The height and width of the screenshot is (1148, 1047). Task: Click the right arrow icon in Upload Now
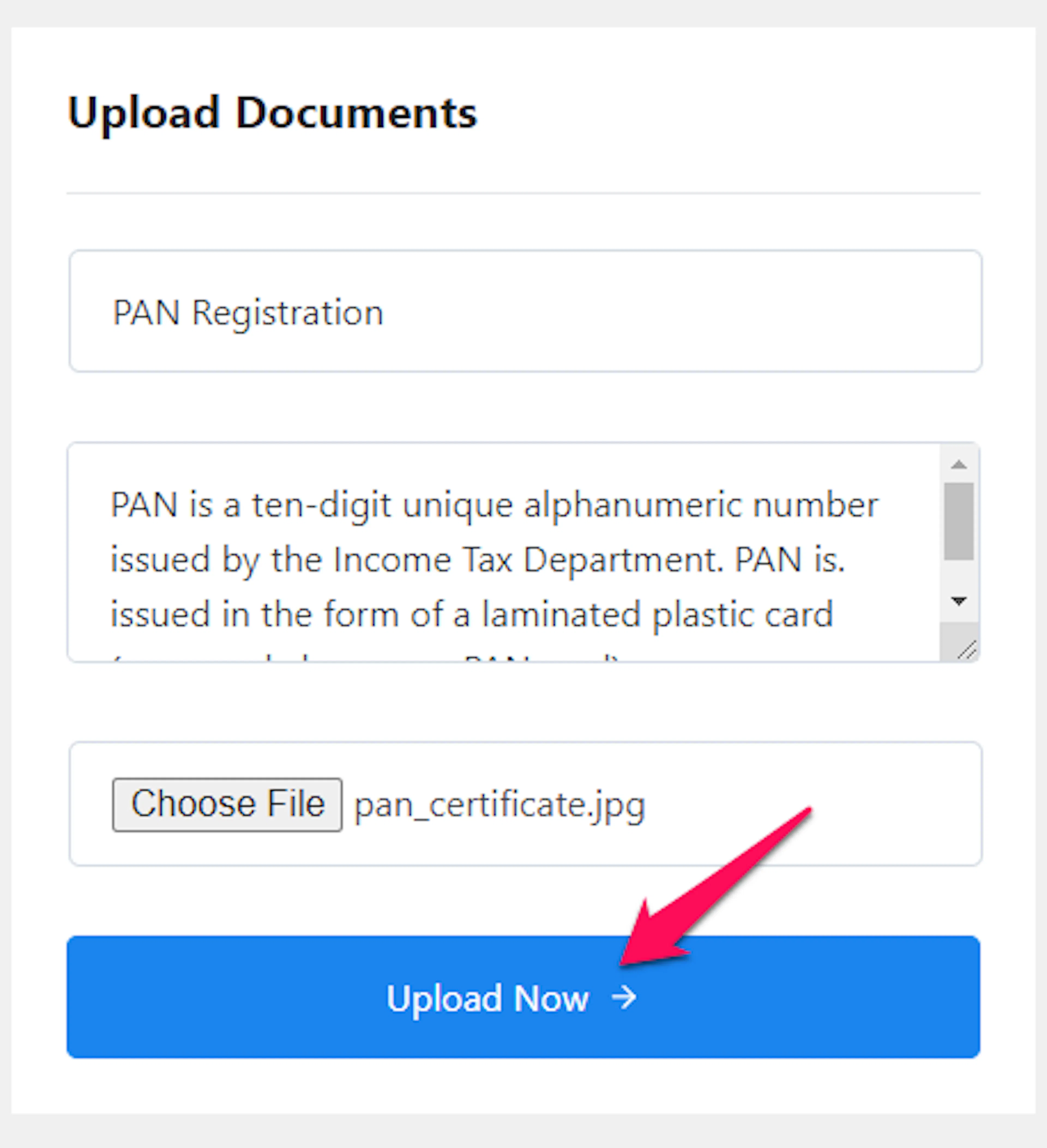click(x=624, y=998)
